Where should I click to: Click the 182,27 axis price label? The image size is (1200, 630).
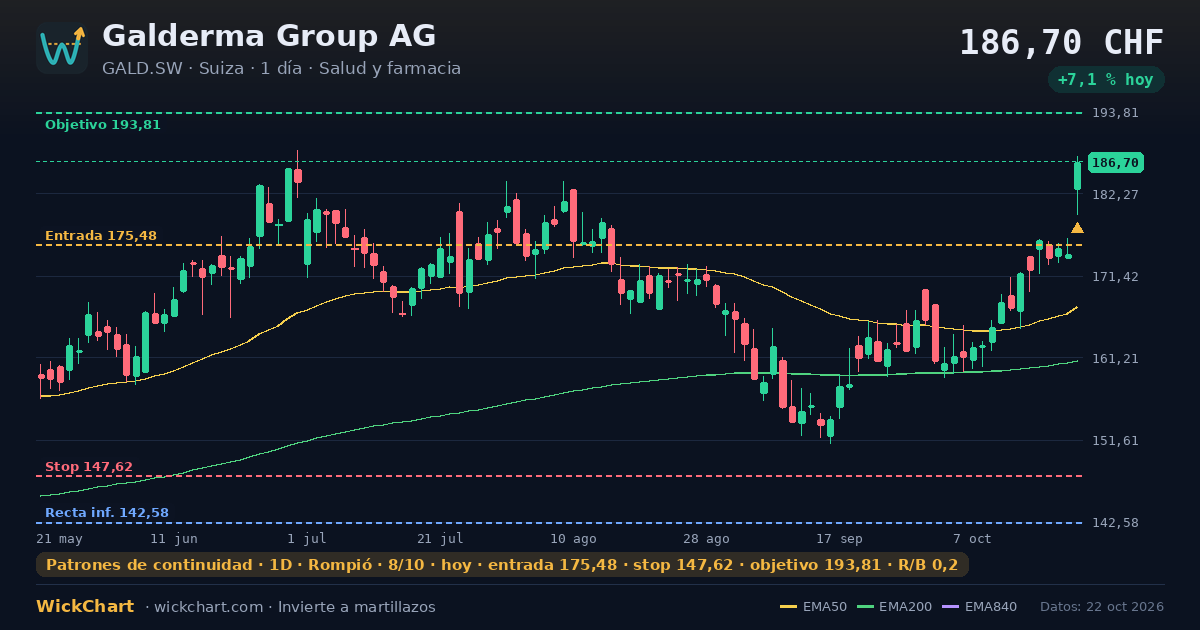pyautogui.click(x=1115, y=194)
